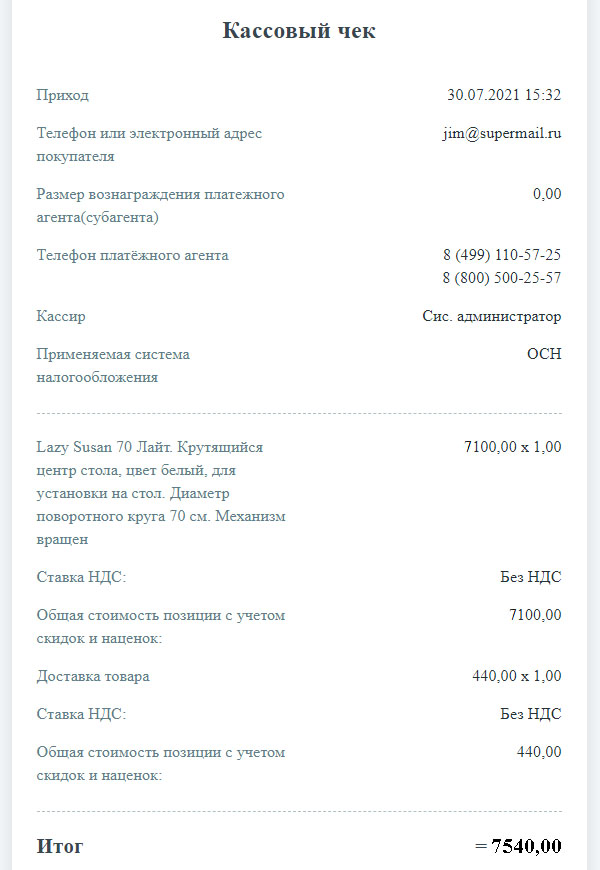Click the Lazy Susan 70 Лайт item description
This screenshot has width=600, height=870.
point(161,493)
